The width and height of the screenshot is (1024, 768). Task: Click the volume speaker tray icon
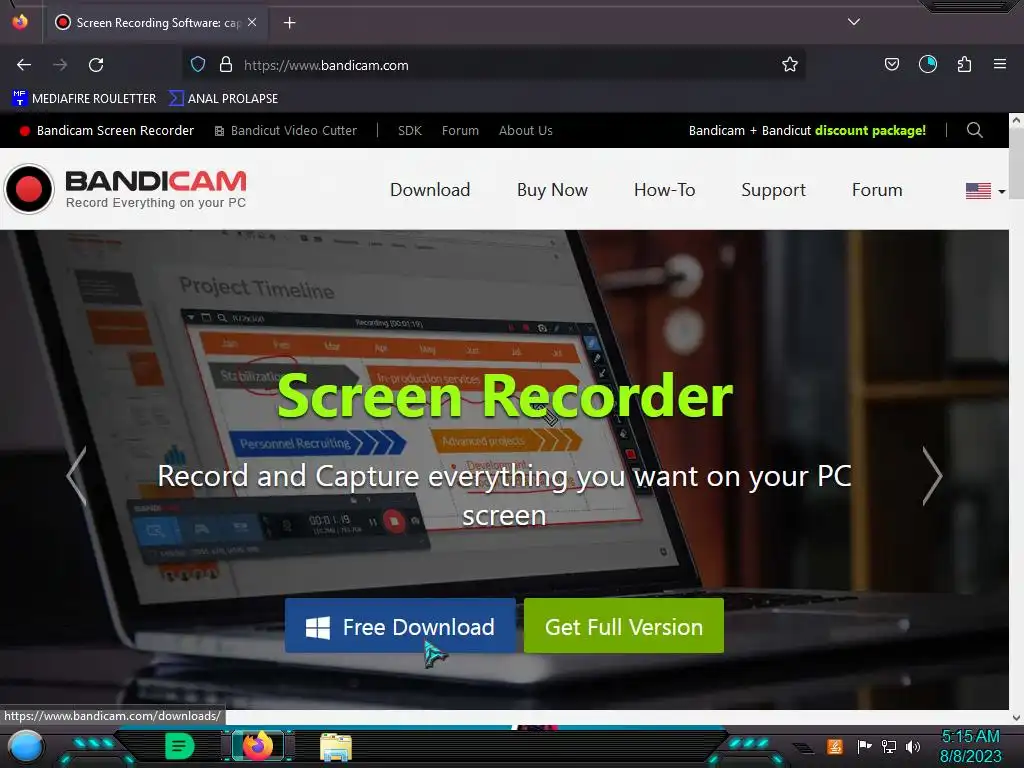[x=912, y=746]
